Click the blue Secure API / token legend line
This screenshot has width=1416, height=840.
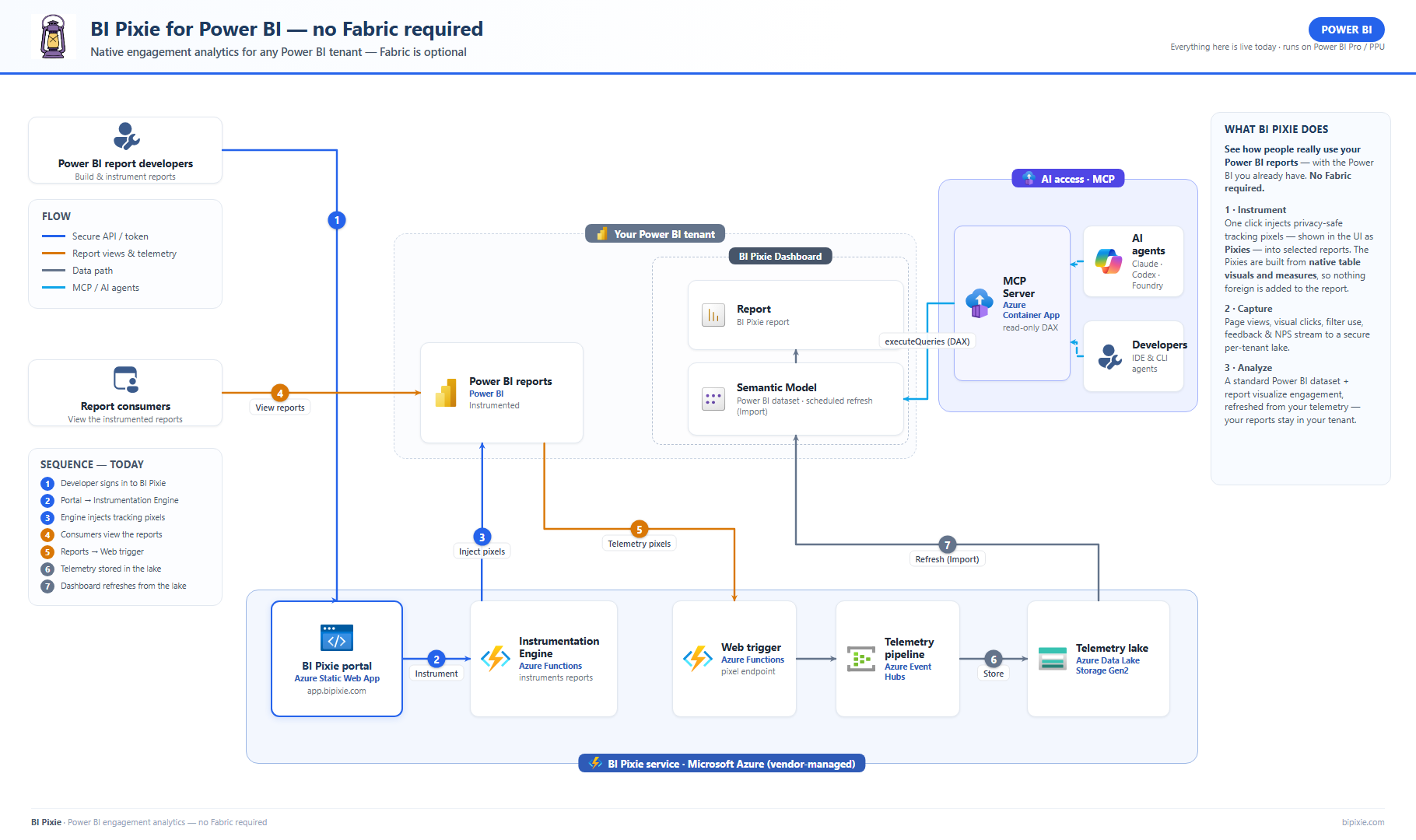54,236
